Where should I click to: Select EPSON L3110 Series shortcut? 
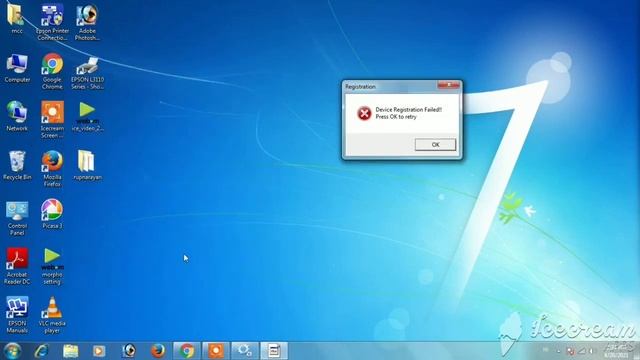pos(87,73)
